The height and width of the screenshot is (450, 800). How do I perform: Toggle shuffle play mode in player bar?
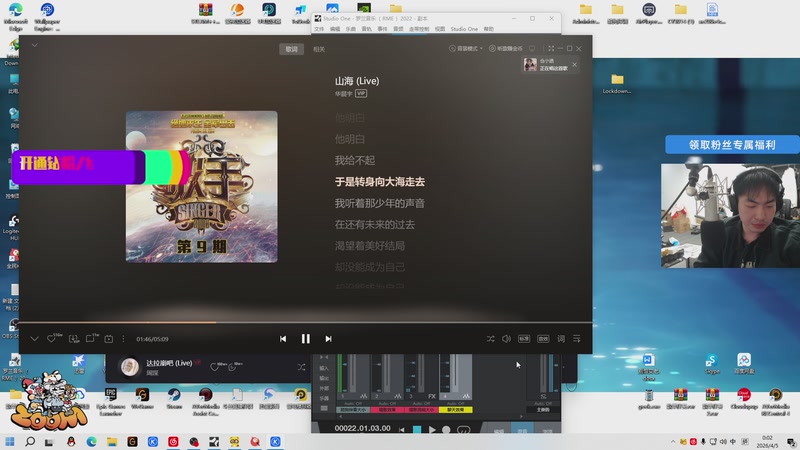click(x=490, y=339)
